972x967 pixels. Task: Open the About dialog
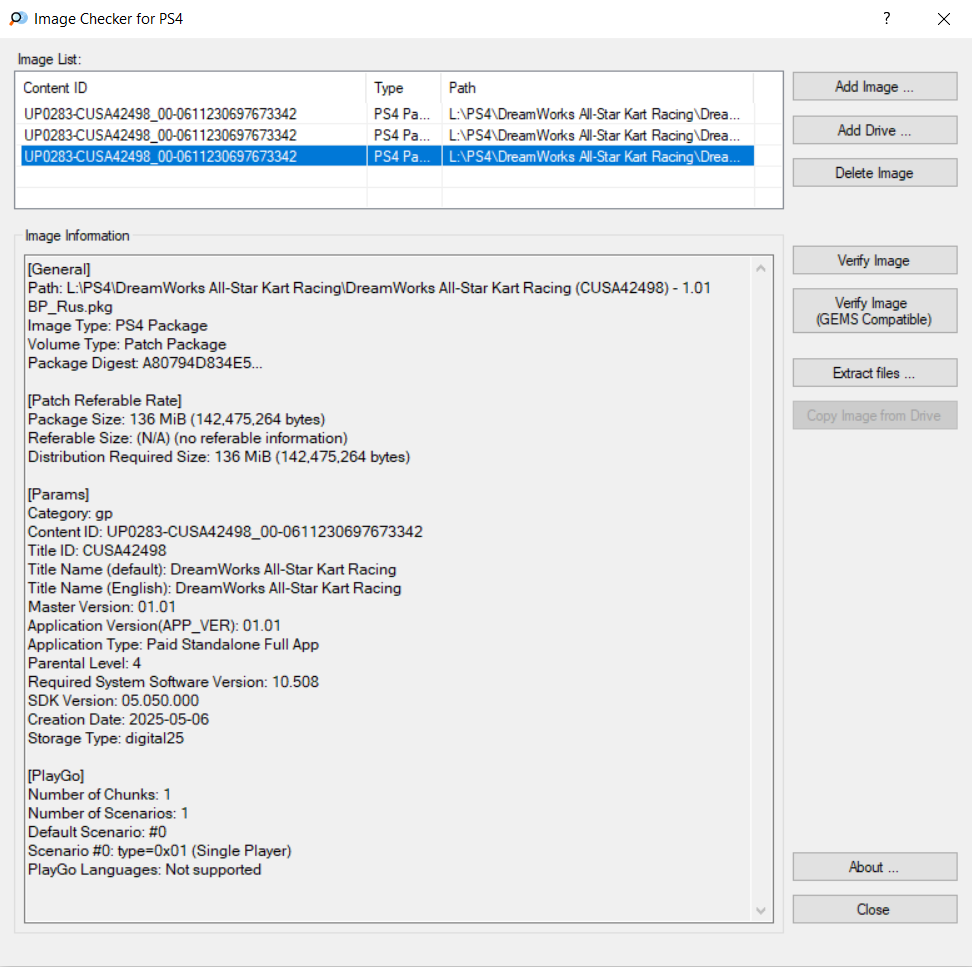click(x=875, y=867)
